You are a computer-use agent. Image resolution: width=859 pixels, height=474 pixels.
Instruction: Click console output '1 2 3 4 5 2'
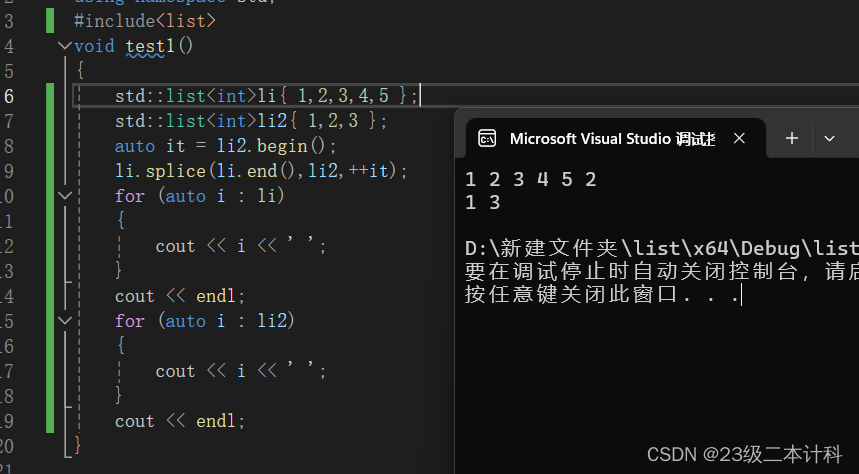[x=530, y=179]
